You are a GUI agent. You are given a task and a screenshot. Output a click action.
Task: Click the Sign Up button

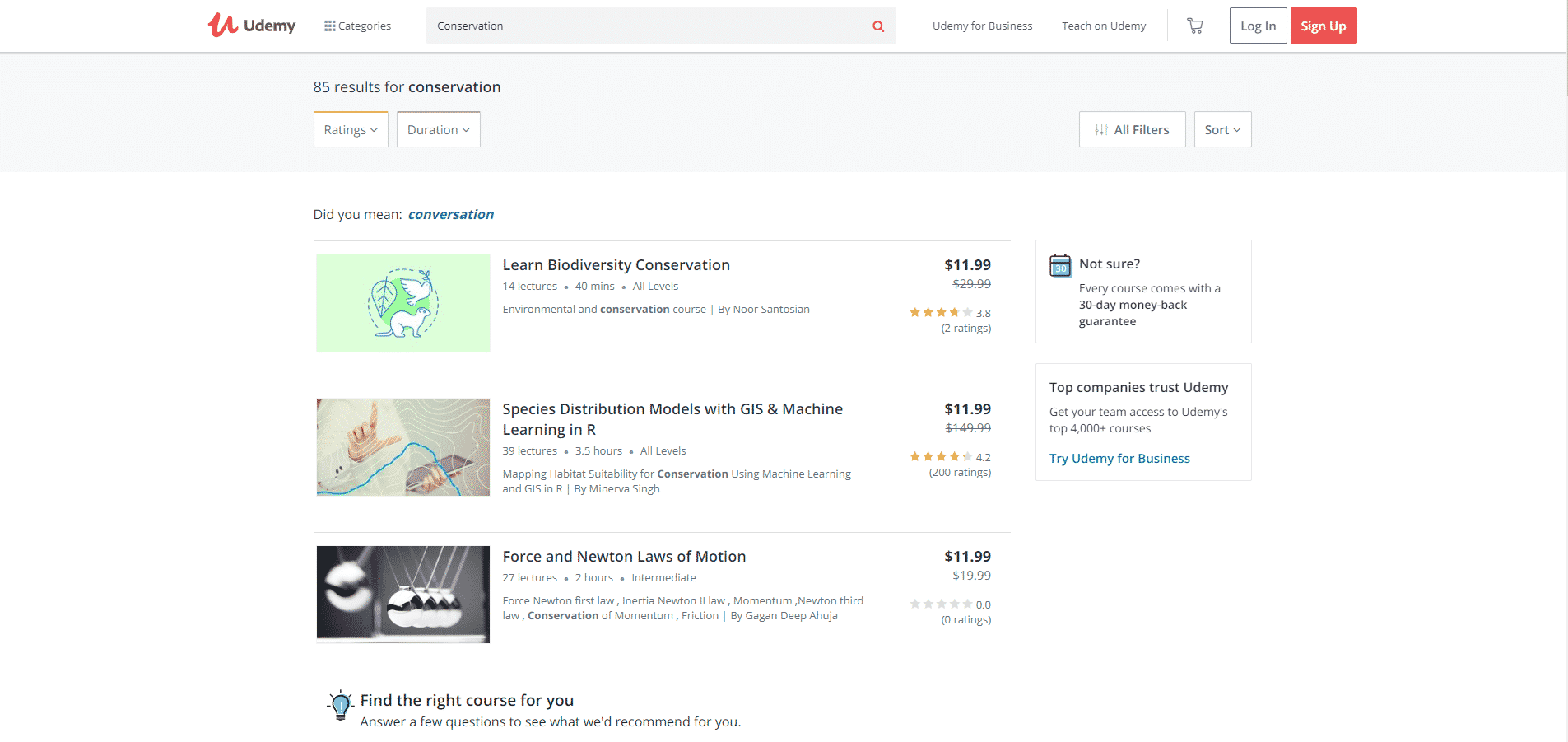coord(1324,26)
